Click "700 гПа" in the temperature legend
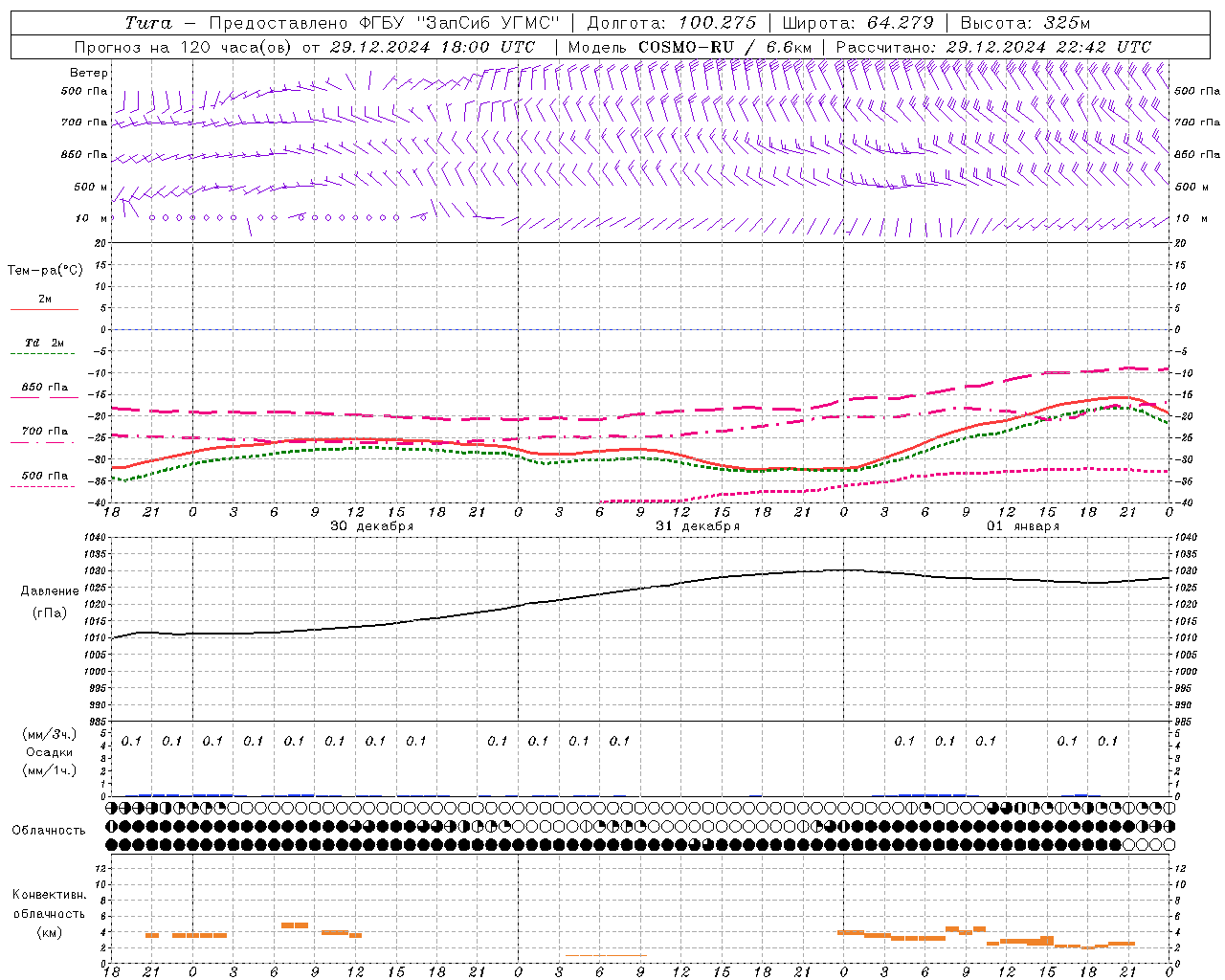Screen dimensions: 1225x980 45,432
